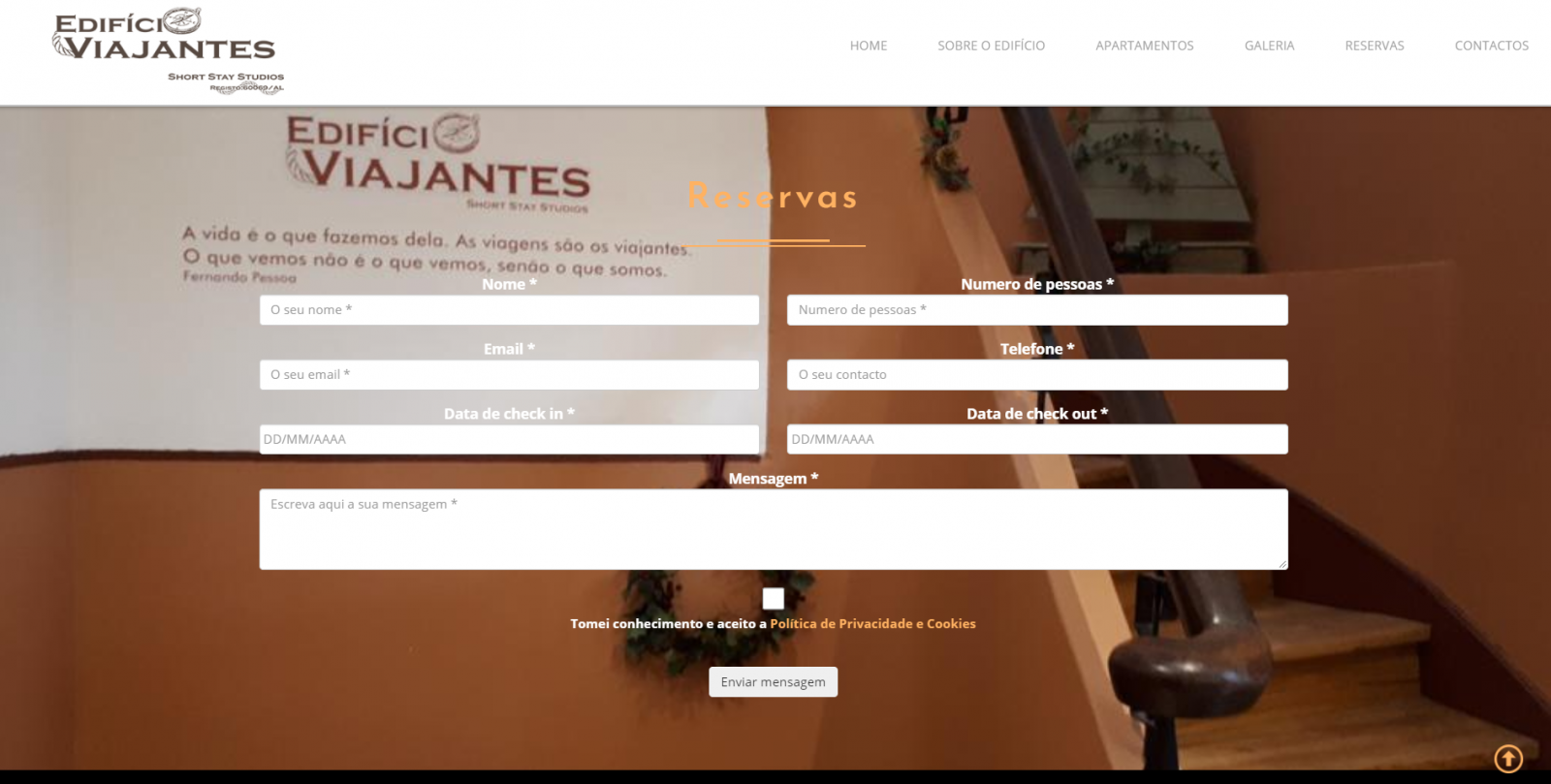This screenshot has height=784, width=1551.
Task: Go to Sobre o Edifício page
Action: (991, 46)
